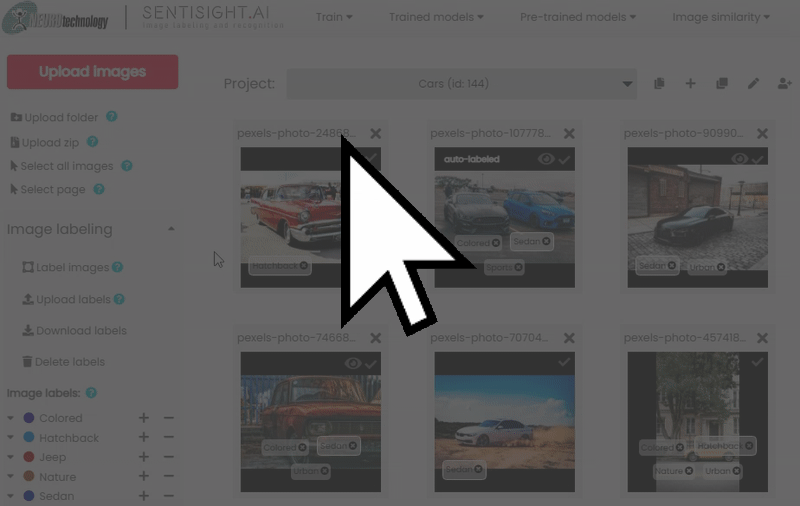This screenshot has height=506, width=800.
Task: Open the Project dropdown showing Cars (id: 144)
Action: 461,84
